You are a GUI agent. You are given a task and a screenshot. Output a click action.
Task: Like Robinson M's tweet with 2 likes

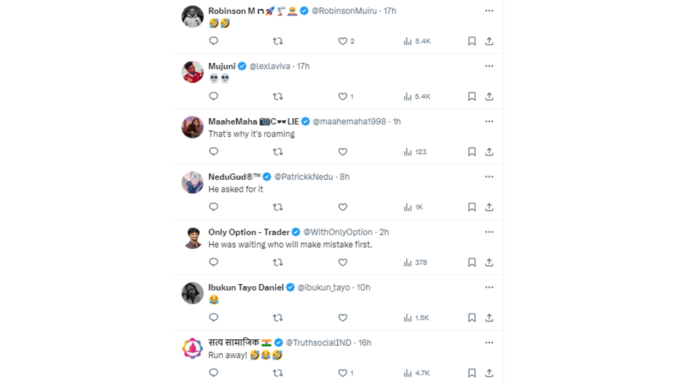point(346,41)
